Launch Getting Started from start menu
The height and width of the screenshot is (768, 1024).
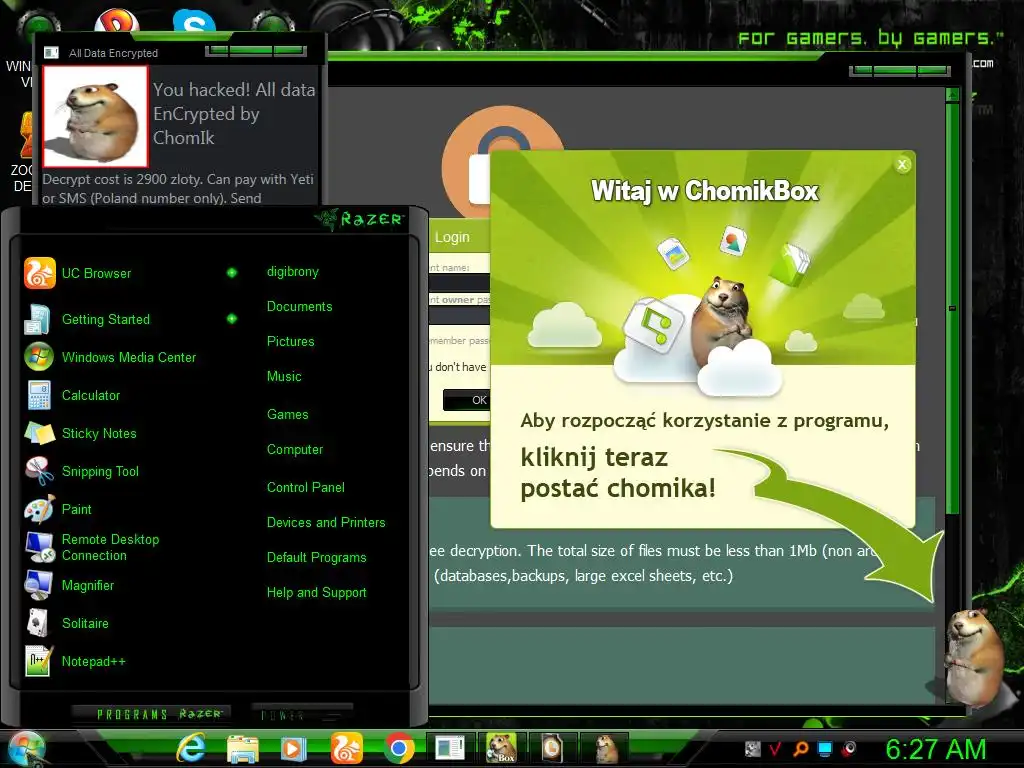105,319
